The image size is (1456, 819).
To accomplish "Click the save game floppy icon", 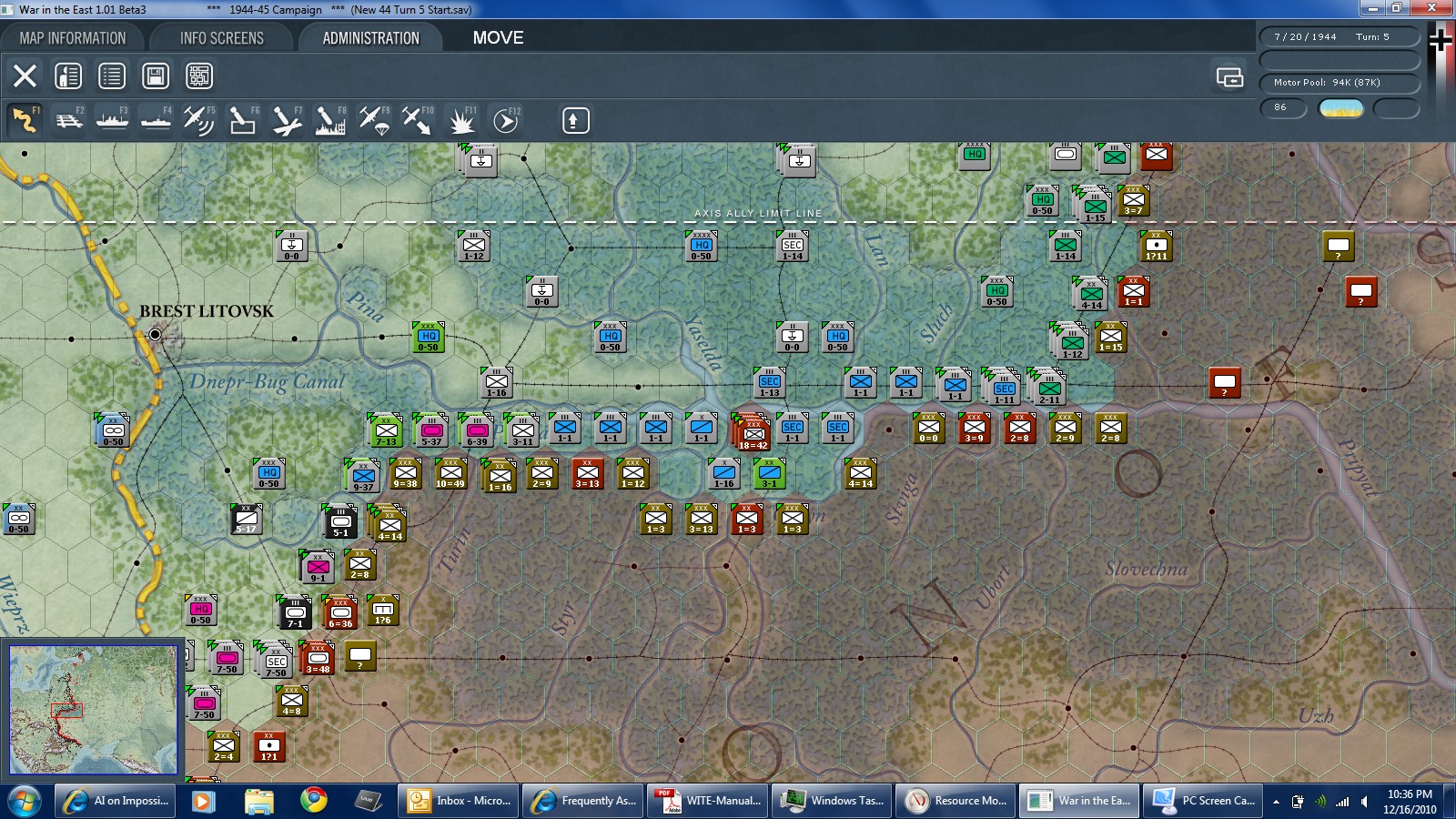I will coord(156,76).
